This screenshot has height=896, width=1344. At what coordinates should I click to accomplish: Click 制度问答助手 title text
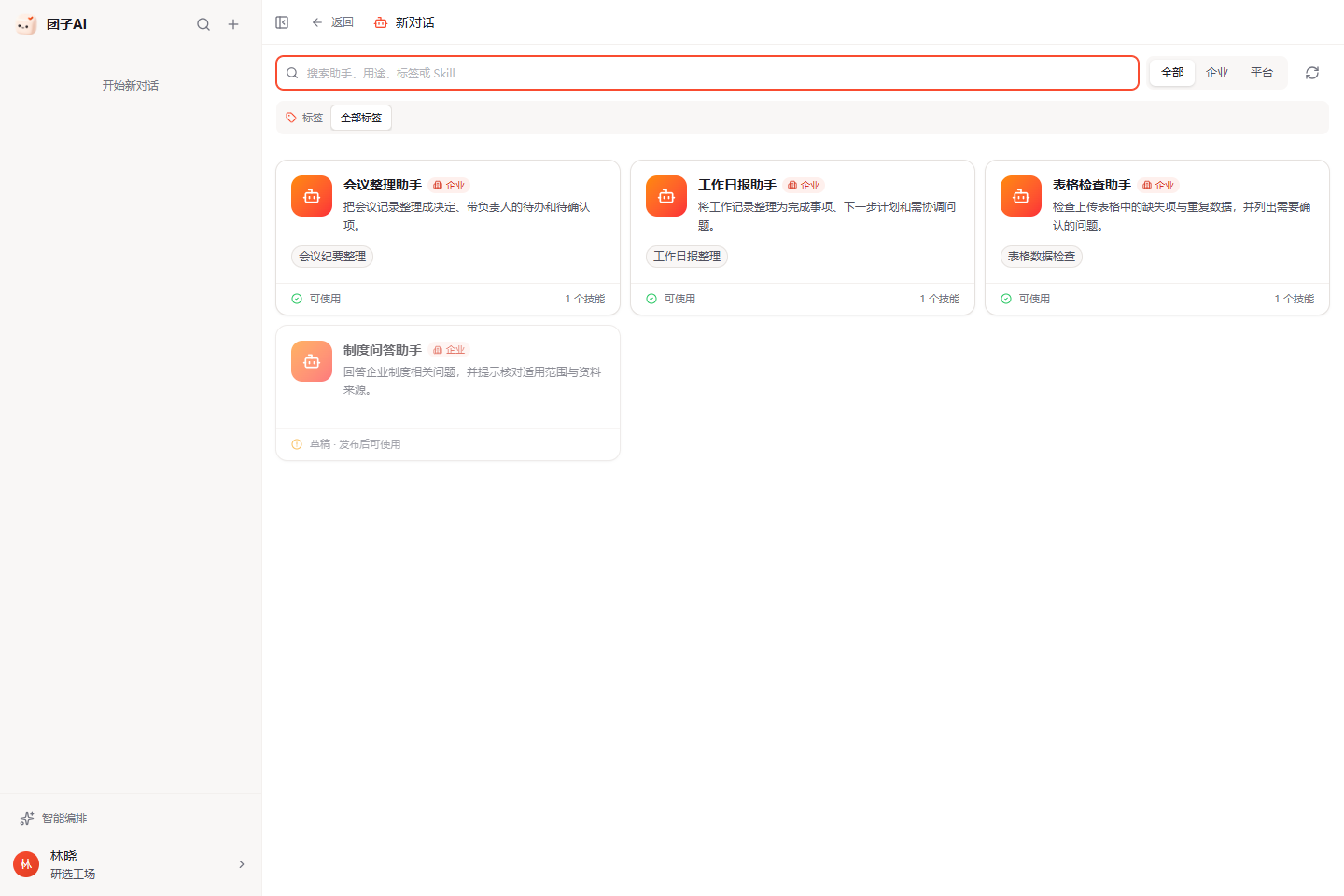point(383,350)
